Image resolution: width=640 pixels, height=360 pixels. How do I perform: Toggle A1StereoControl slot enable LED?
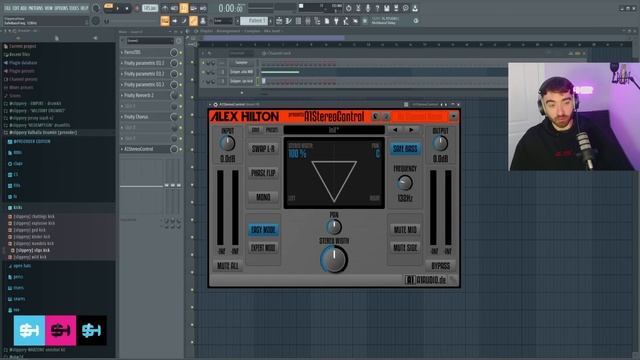pos(181,149)
